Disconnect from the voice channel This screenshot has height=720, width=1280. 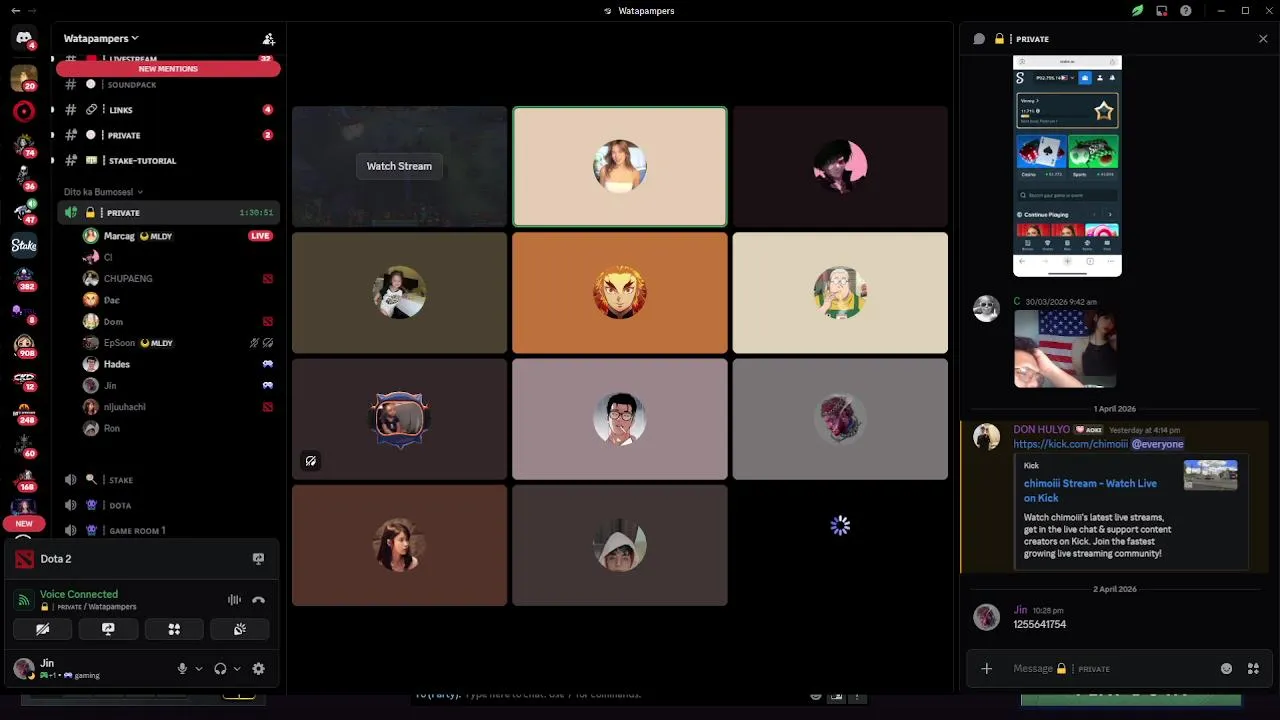[x=258, y=600]
